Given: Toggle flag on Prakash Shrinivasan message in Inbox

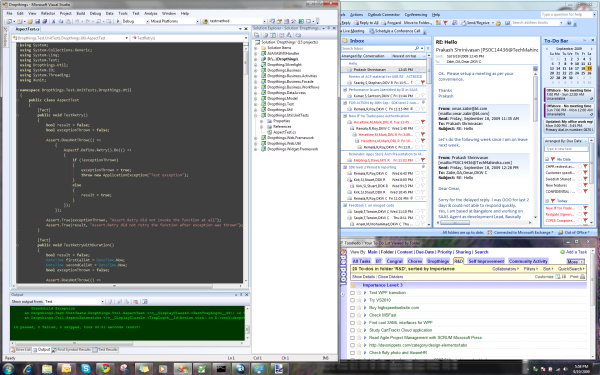Looking at the screenshot, I should pos(423,70).
